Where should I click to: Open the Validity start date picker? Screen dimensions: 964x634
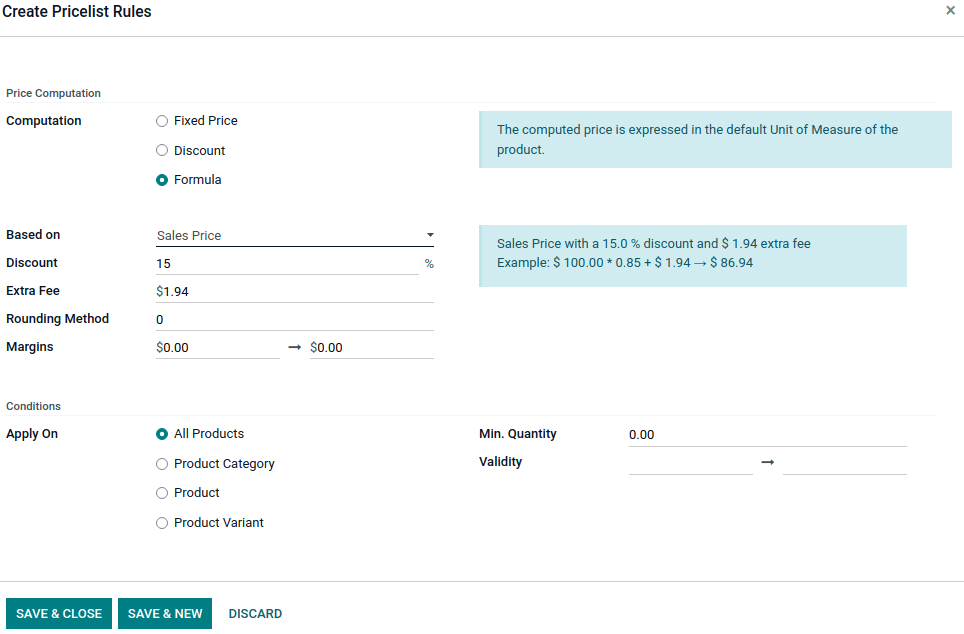click(x=690, y=462)
